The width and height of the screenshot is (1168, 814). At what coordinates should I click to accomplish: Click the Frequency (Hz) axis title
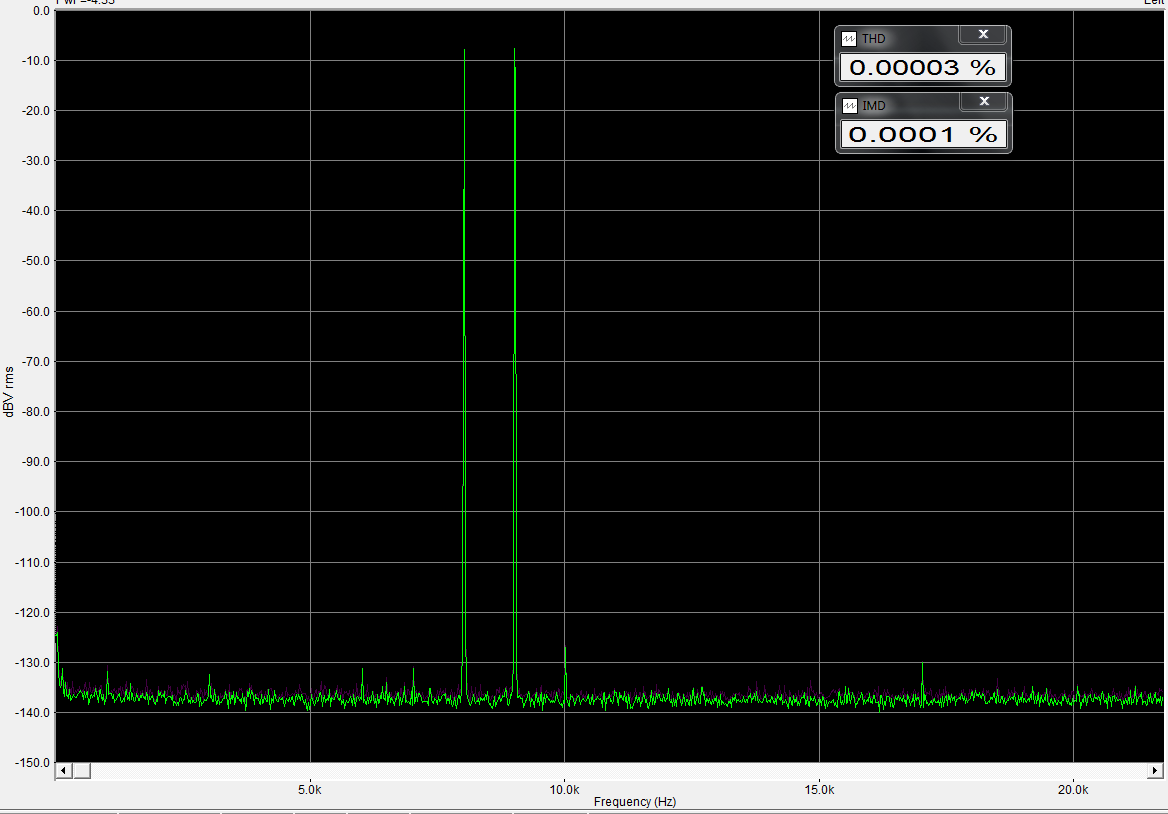pyautogui.click(x=635, y=802)
